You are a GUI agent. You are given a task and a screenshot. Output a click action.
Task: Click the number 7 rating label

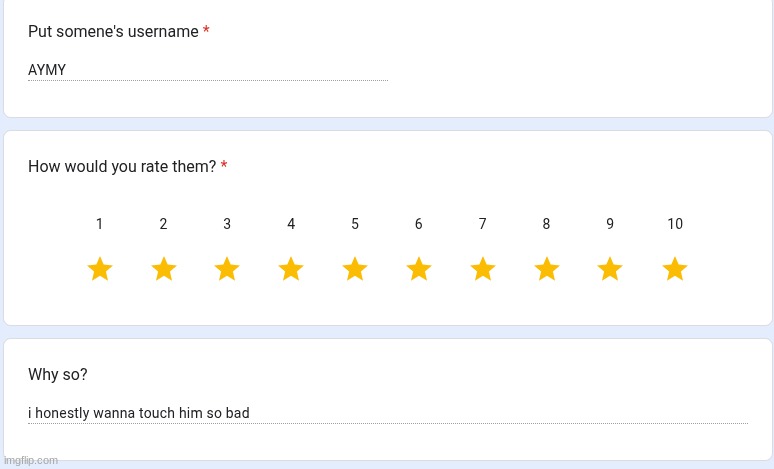[483, 224]
